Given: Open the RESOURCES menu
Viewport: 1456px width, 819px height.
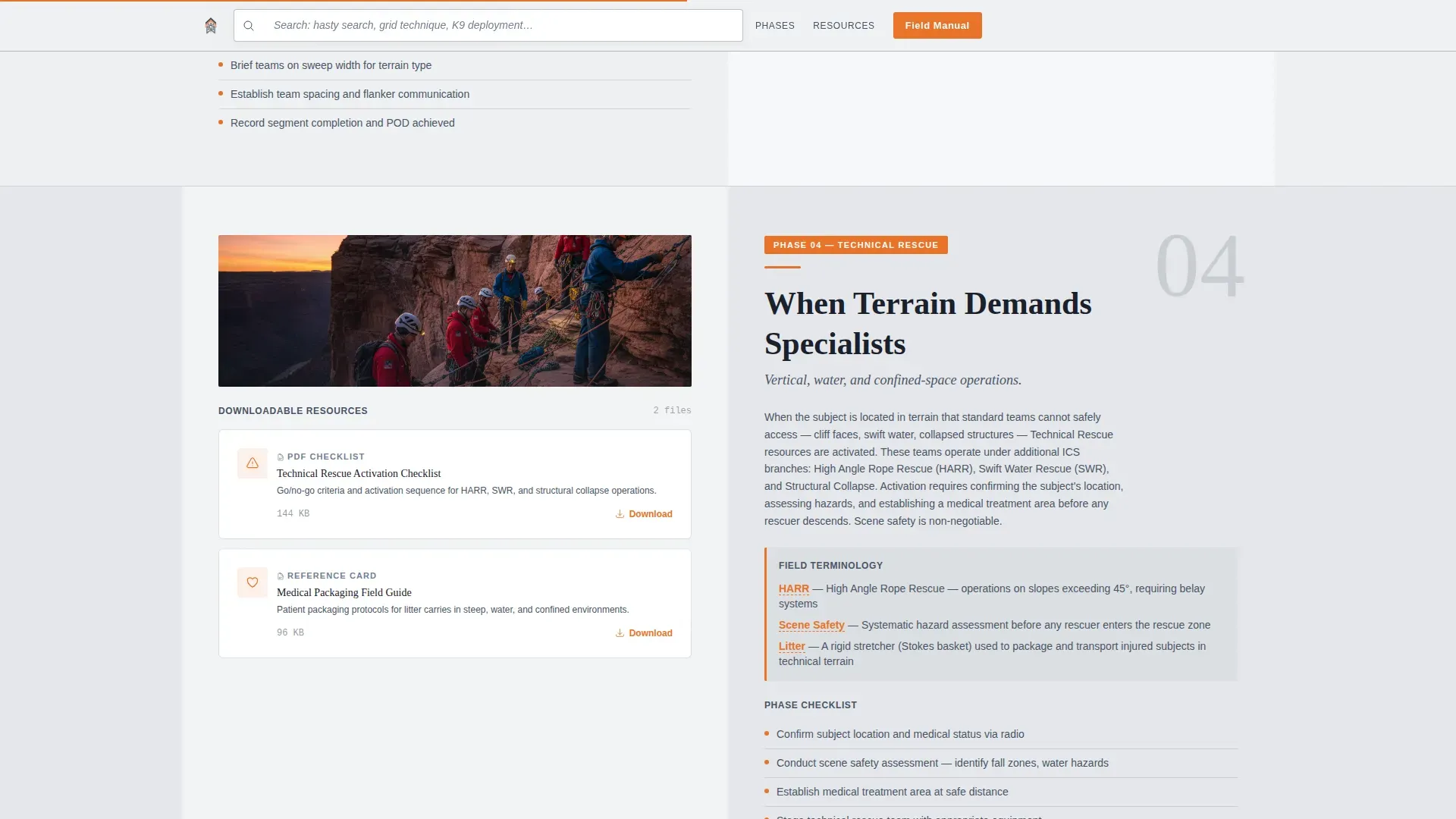Looking at the screenshot, I should coord(843,26).
